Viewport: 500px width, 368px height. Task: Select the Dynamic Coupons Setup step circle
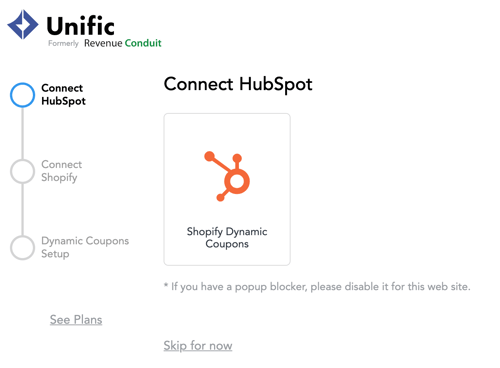22,248
